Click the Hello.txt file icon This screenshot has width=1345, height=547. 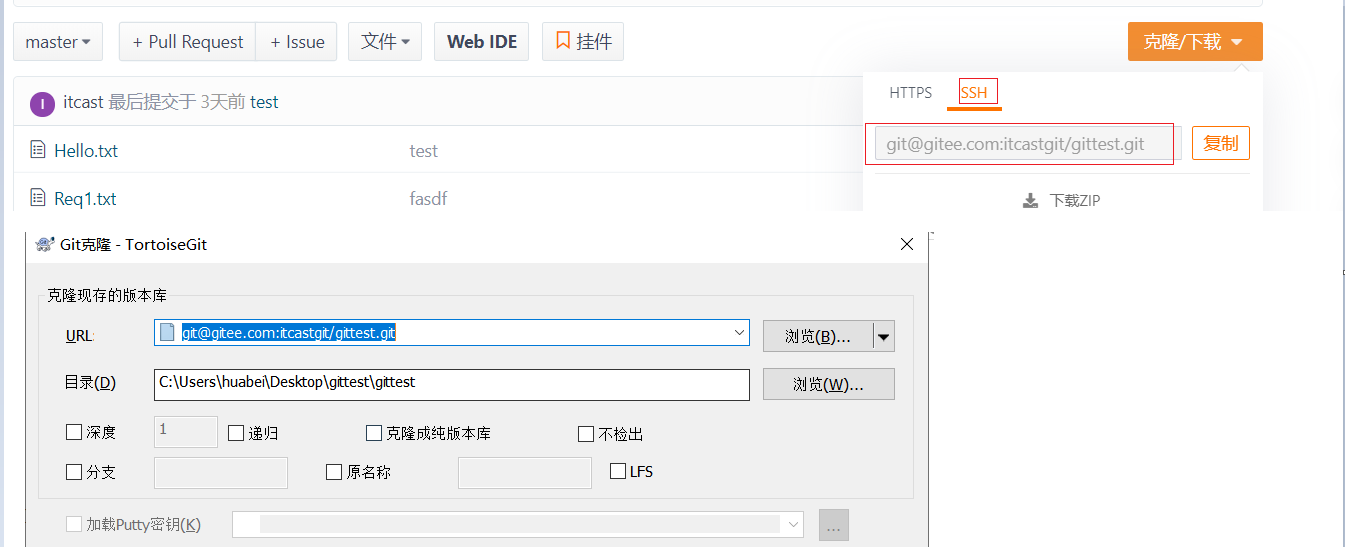(38, 150)
